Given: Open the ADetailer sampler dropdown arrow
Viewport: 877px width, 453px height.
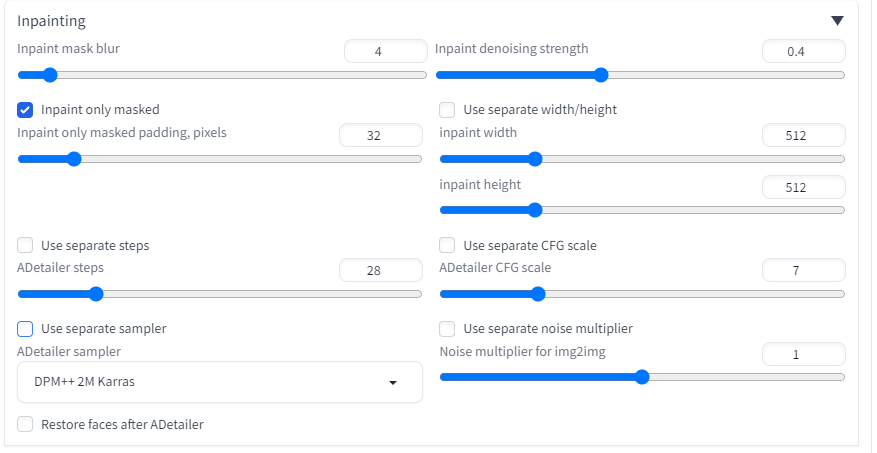Looking at the screenshot, I should [x=393, y=383].
